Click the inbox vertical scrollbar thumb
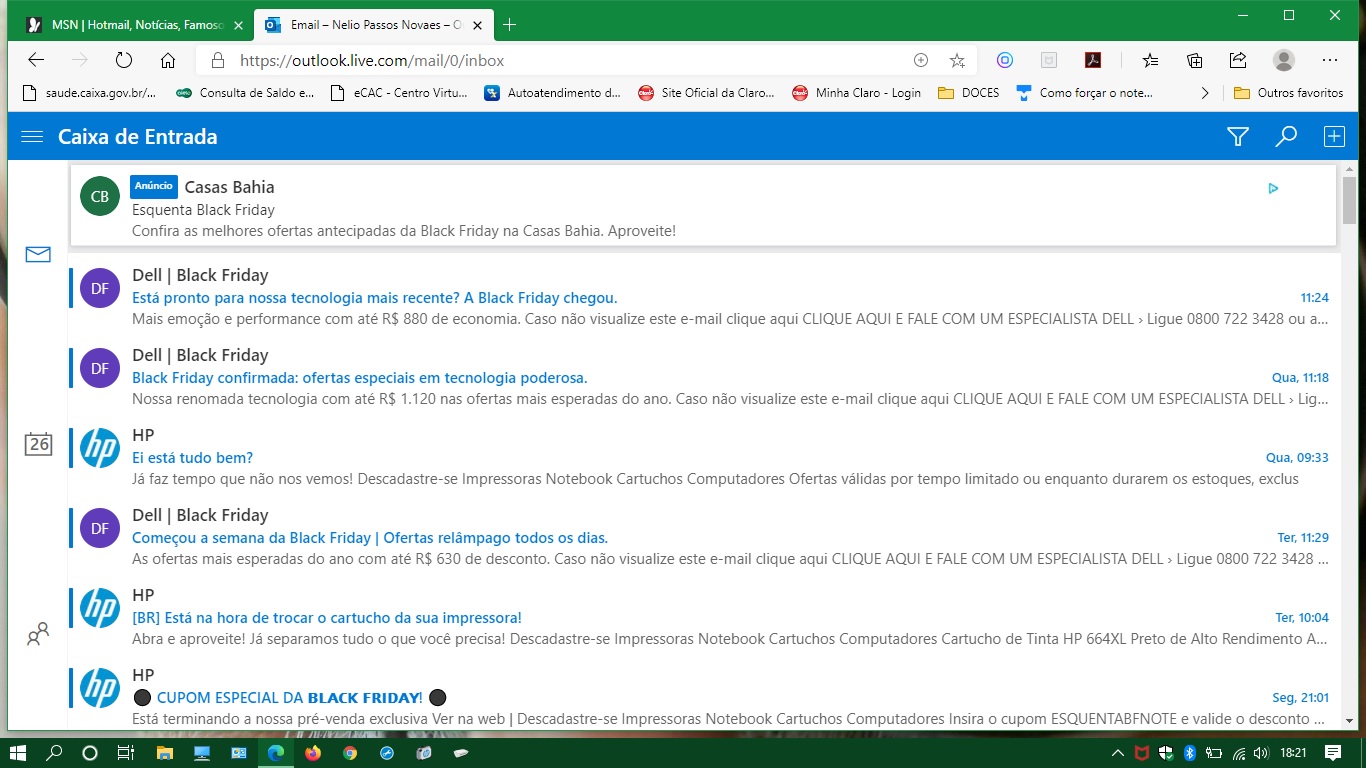The height and width of the screenshot is (768, 1366). pos(1349,202)
